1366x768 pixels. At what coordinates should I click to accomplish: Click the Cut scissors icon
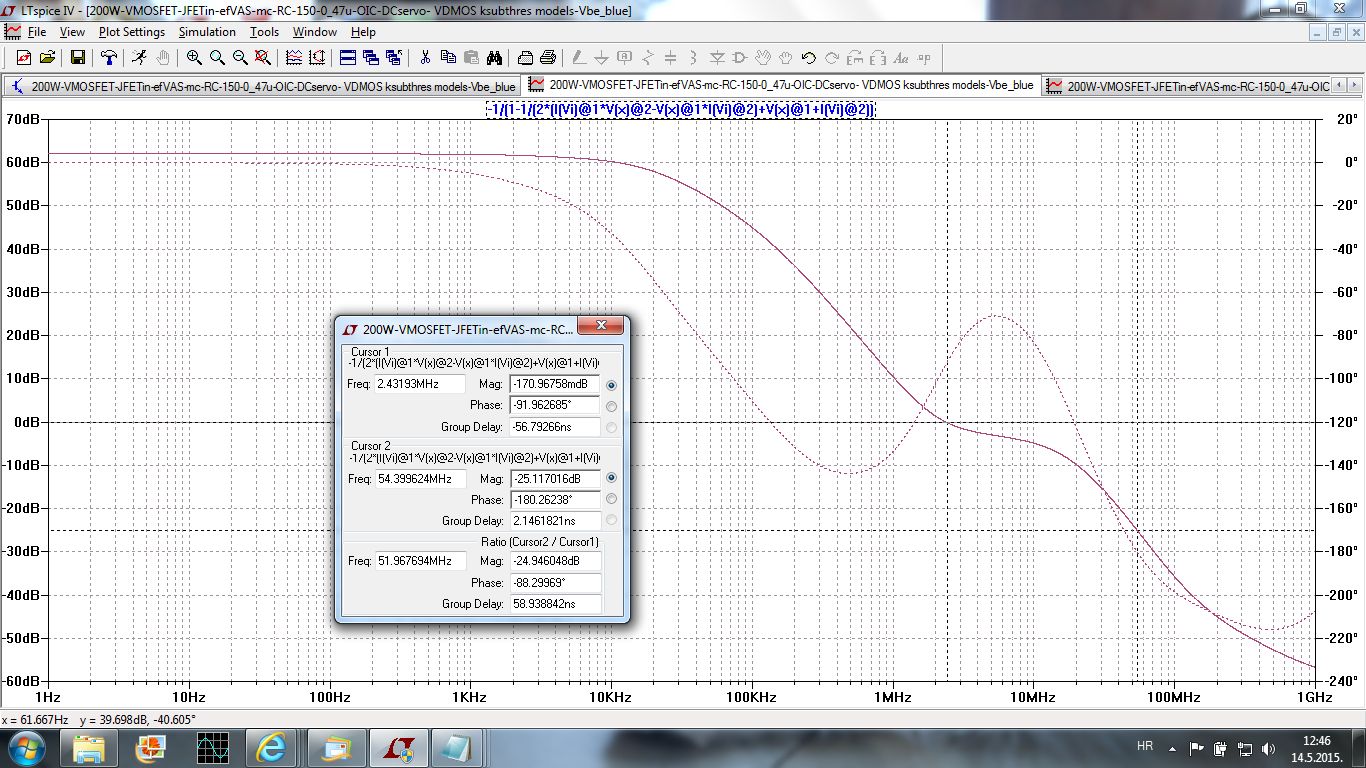point(425,58)
